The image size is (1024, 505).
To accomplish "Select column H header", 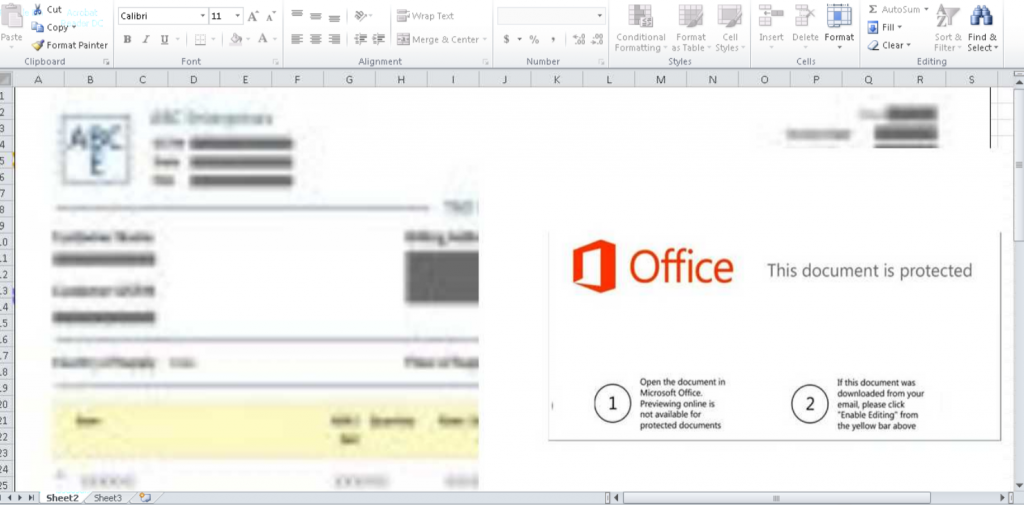I will [401, 80].
